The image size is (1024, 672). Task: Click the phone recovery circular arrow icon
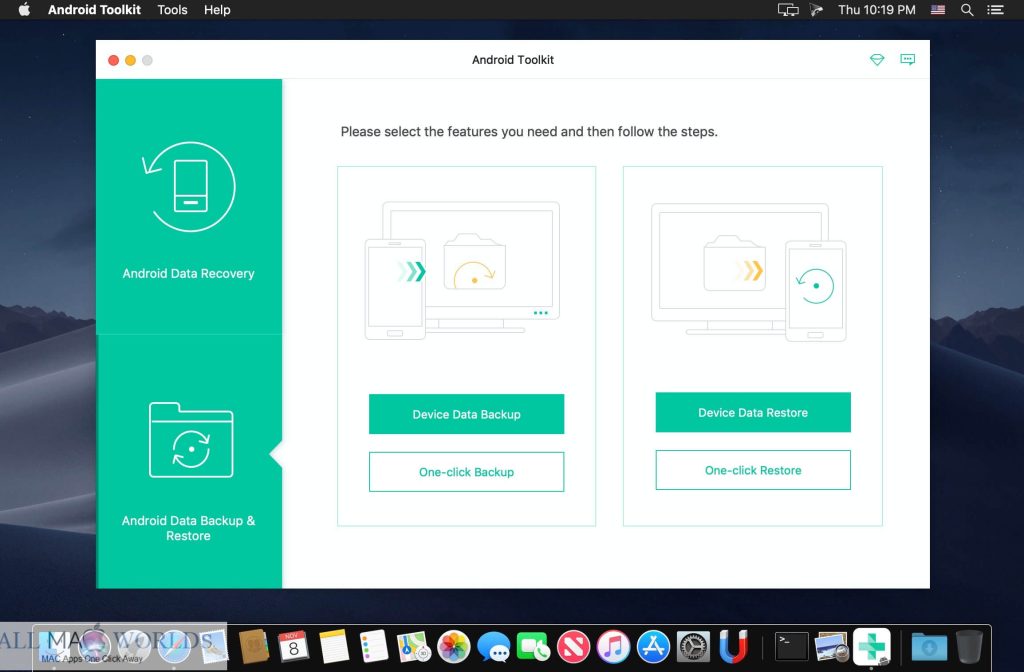click(189, 187)
